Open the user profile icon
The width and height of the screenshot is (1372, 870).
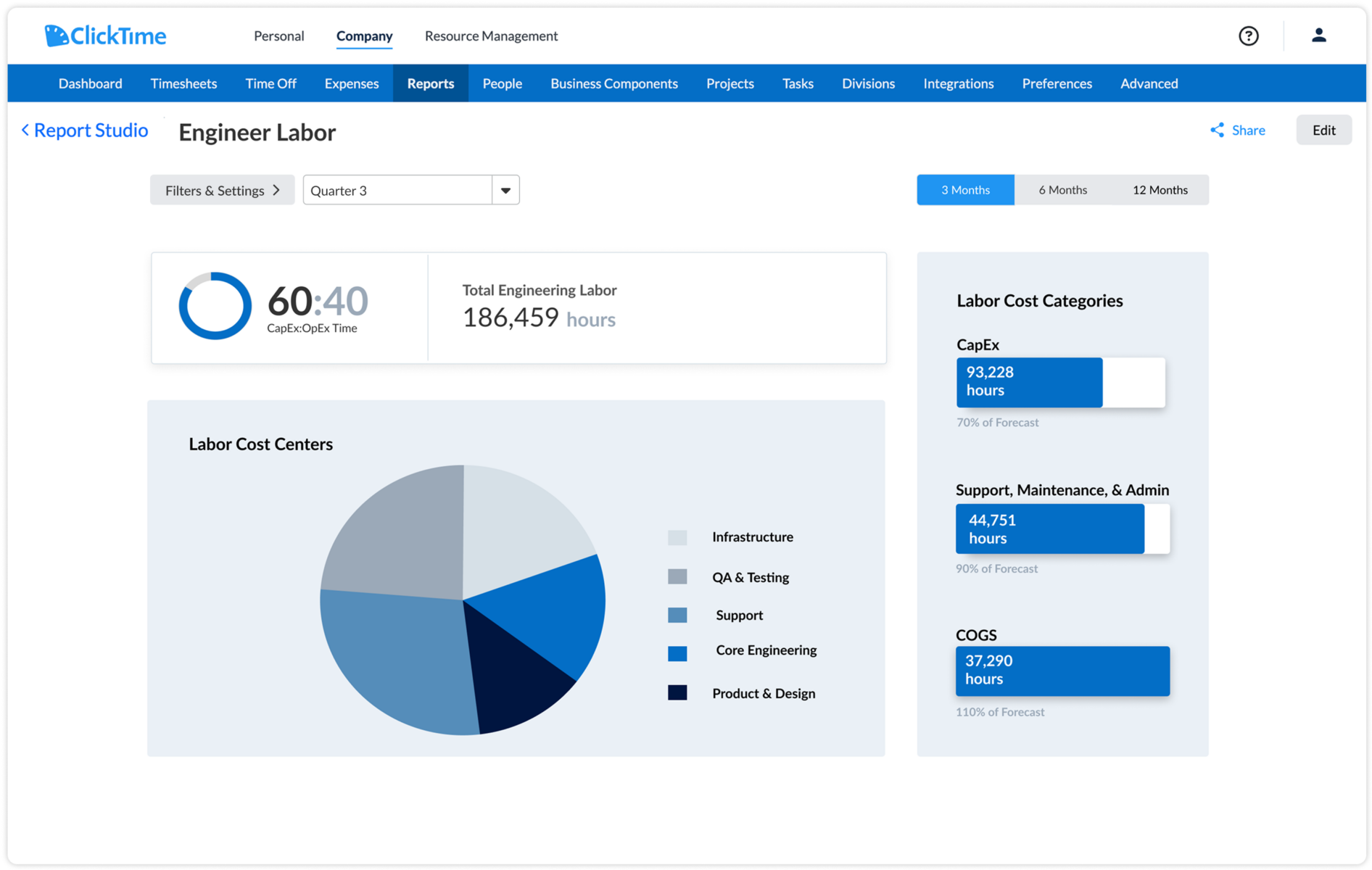point(1318,36)
